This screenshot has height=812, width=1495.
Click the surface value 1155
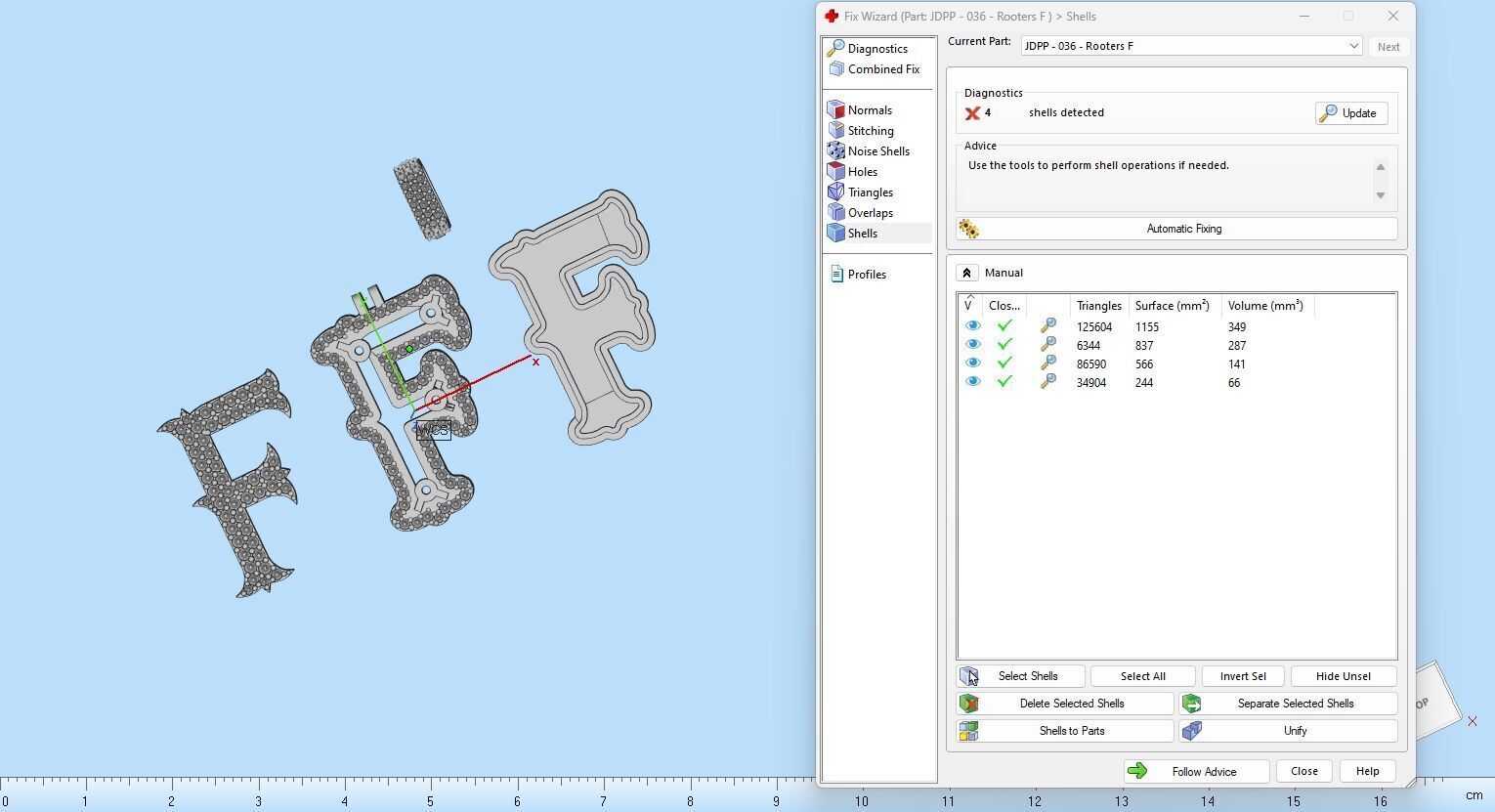tap(1146, 327)
